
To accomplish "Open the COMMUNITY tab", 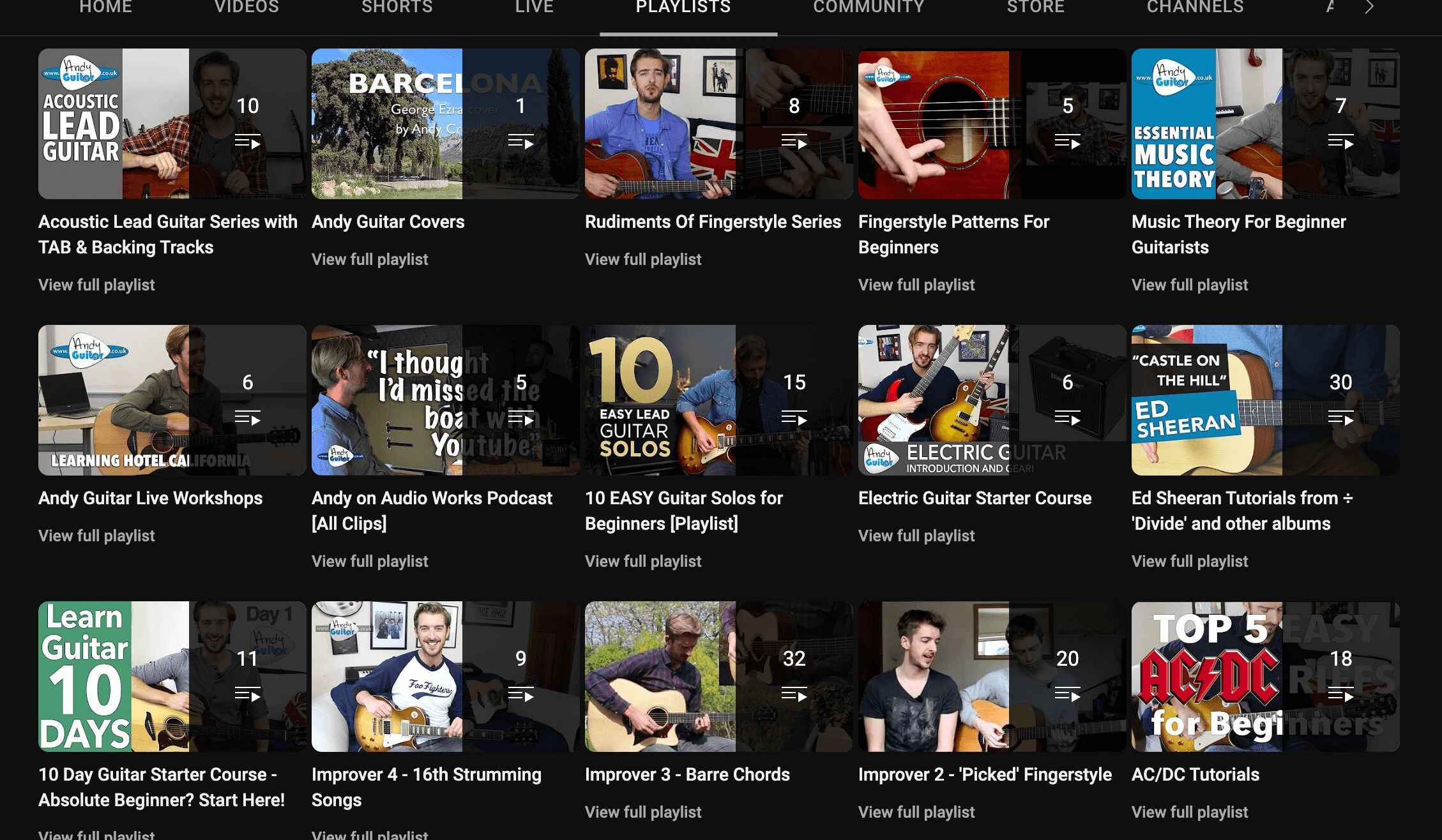I will tap(869, 8).
